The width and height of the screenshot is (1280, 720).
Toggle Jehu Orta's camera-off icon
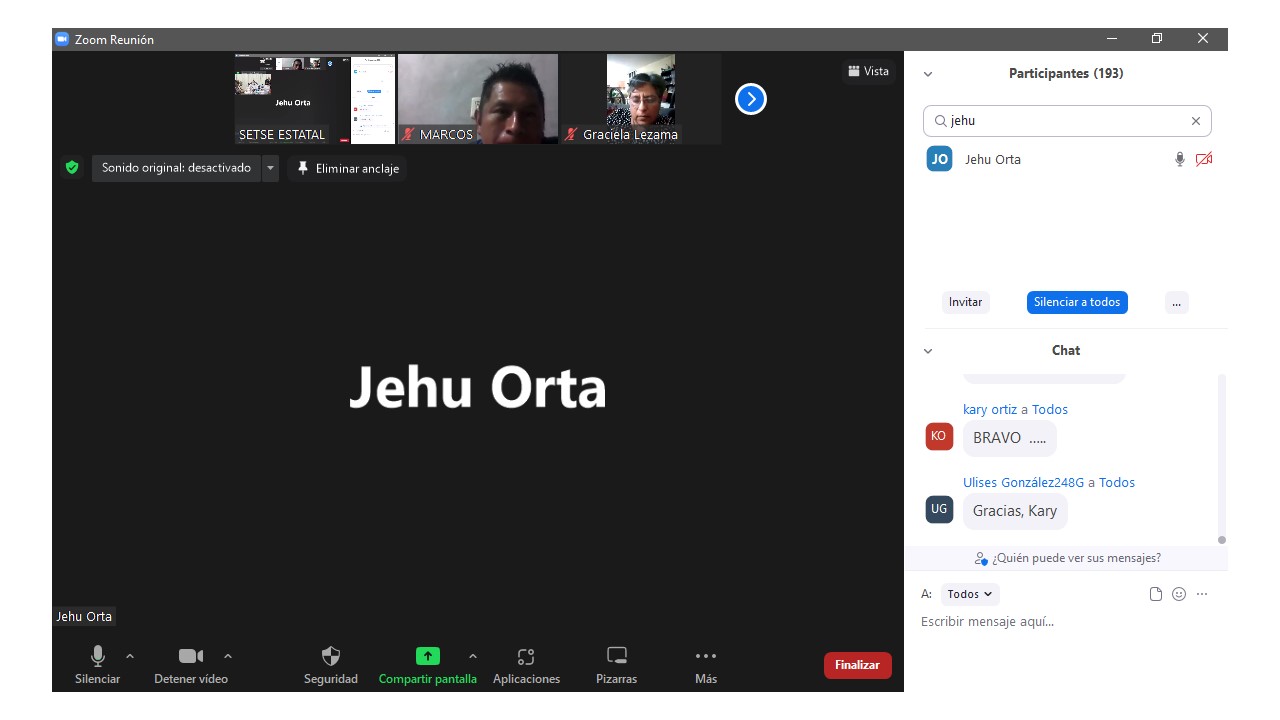pyautogui.click(x=1204, y=159)
